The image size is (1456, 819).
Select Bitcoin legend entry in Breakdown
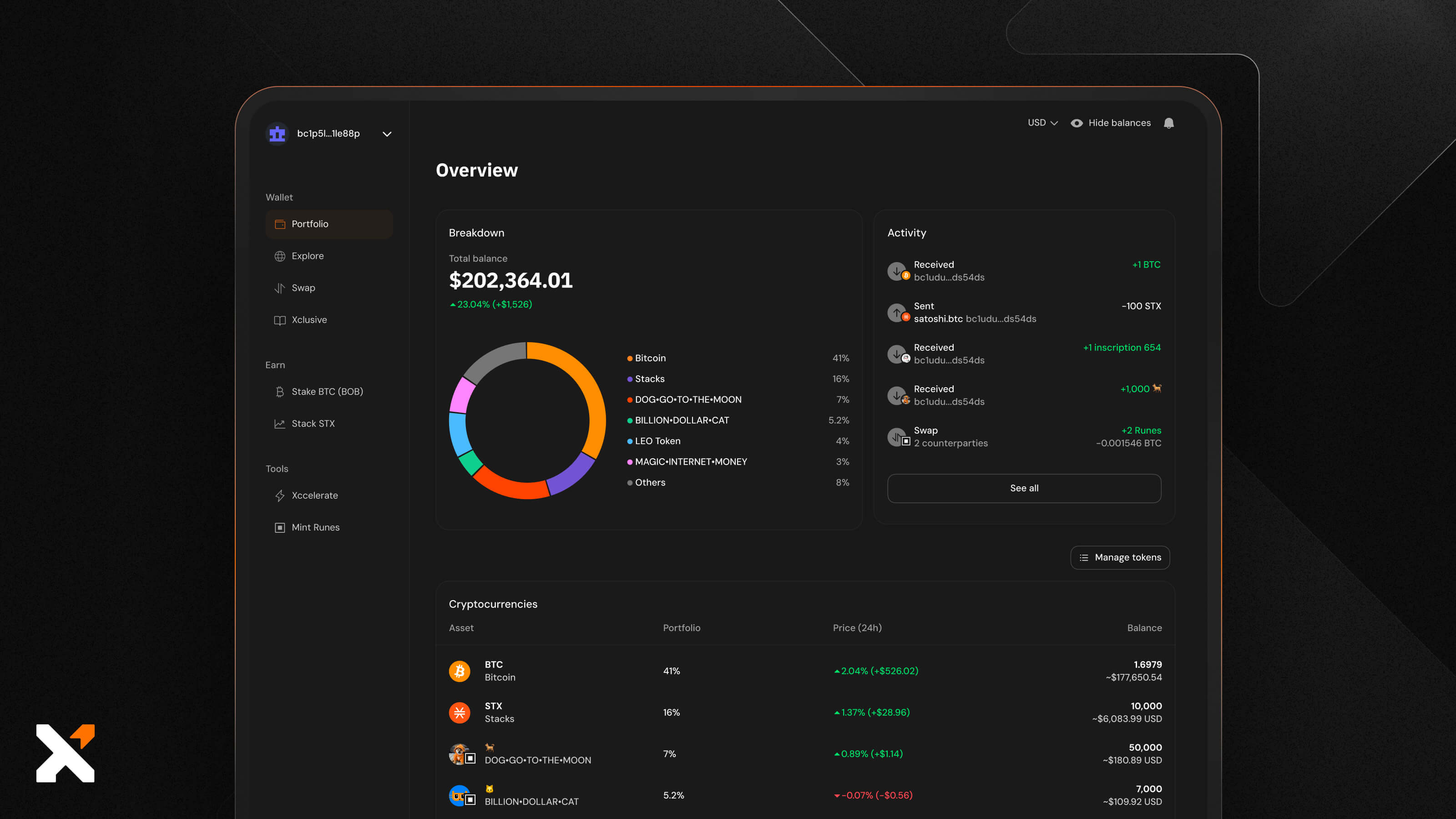pos(738,359)
